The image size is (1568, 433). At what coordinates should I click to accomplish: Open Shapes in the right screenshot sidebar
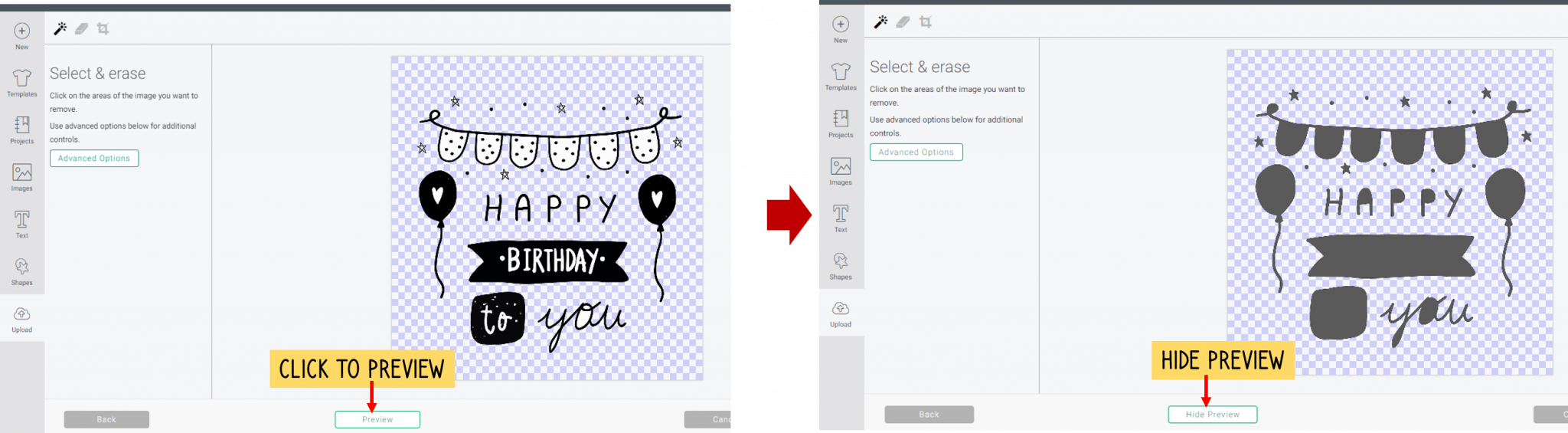pos(841,265)
